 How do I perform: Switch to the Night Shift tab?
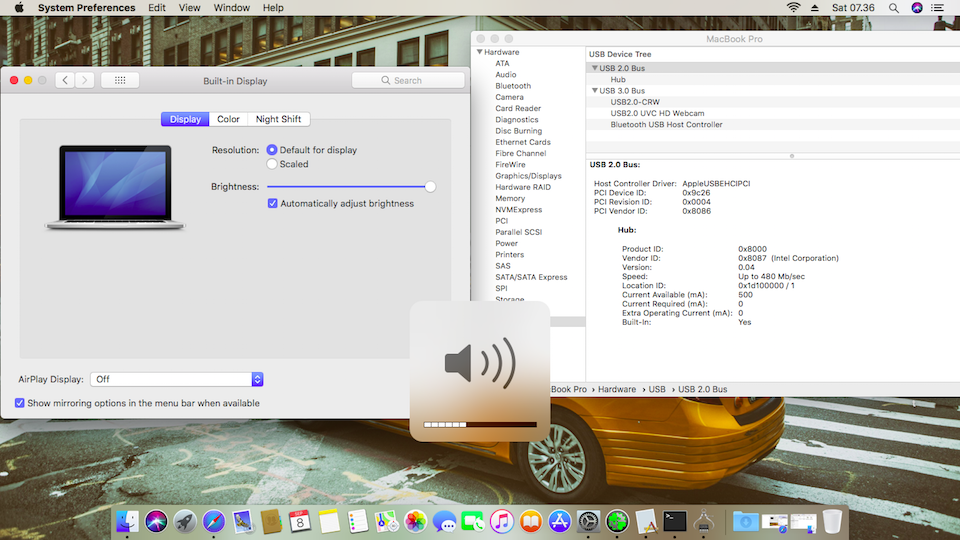(278, 119)
